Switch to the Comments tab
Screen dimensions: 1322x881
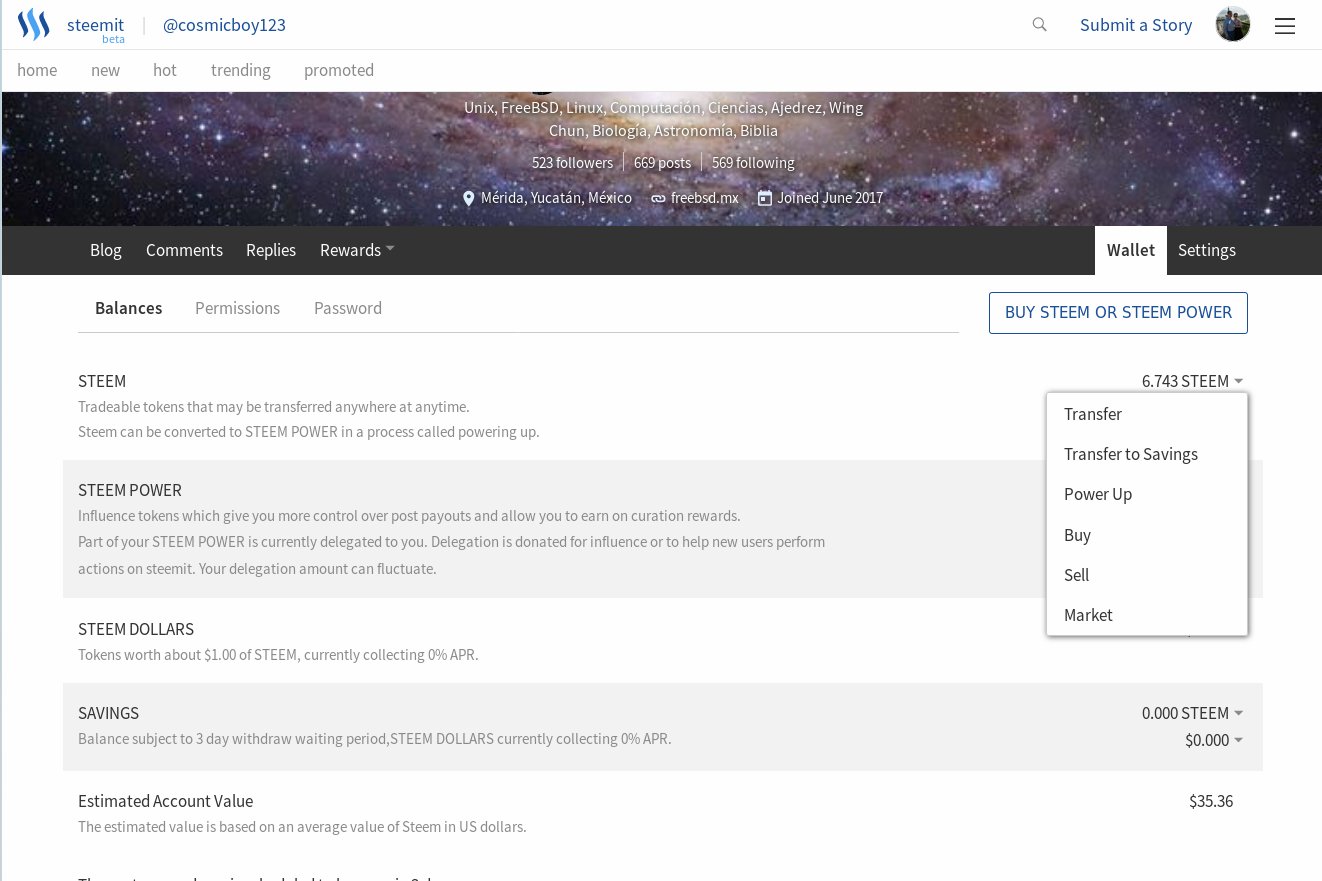pos(184,250)
